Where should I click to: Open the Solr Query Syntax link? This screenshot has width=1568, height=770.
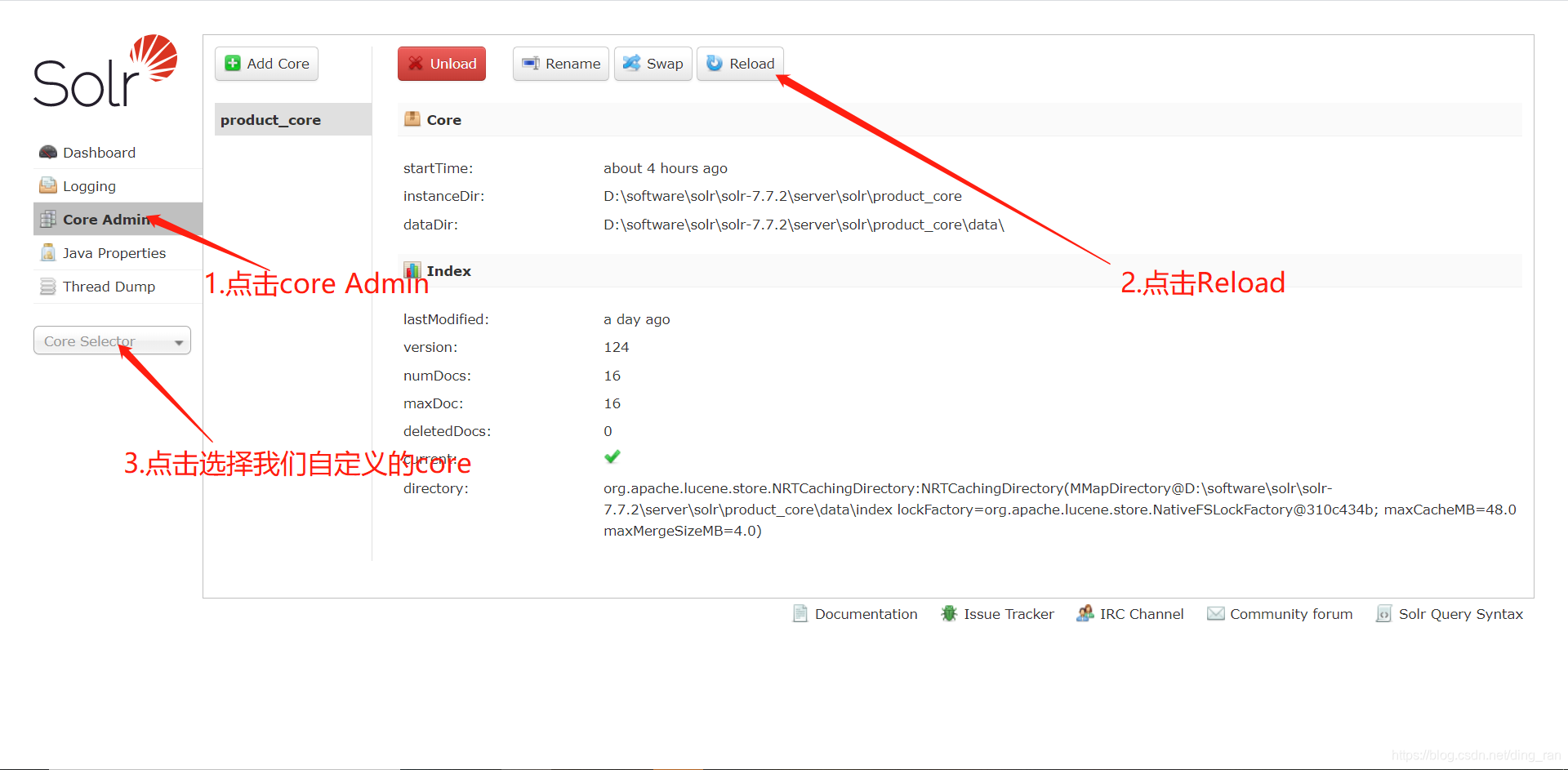point(1450,613)
